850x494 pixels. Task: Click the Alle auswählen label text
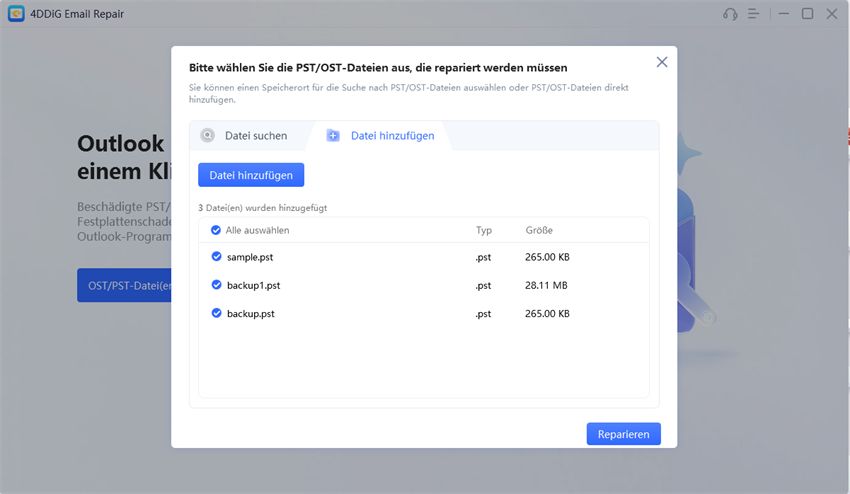[x=257, y=230]
